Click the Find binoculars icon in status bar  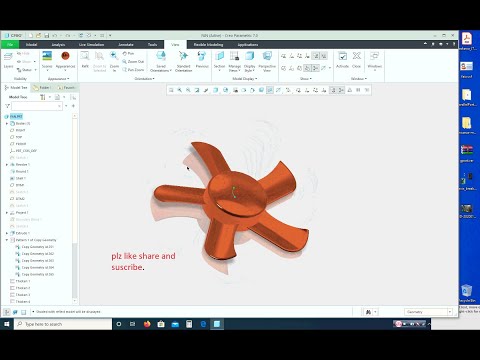(368, 312)
